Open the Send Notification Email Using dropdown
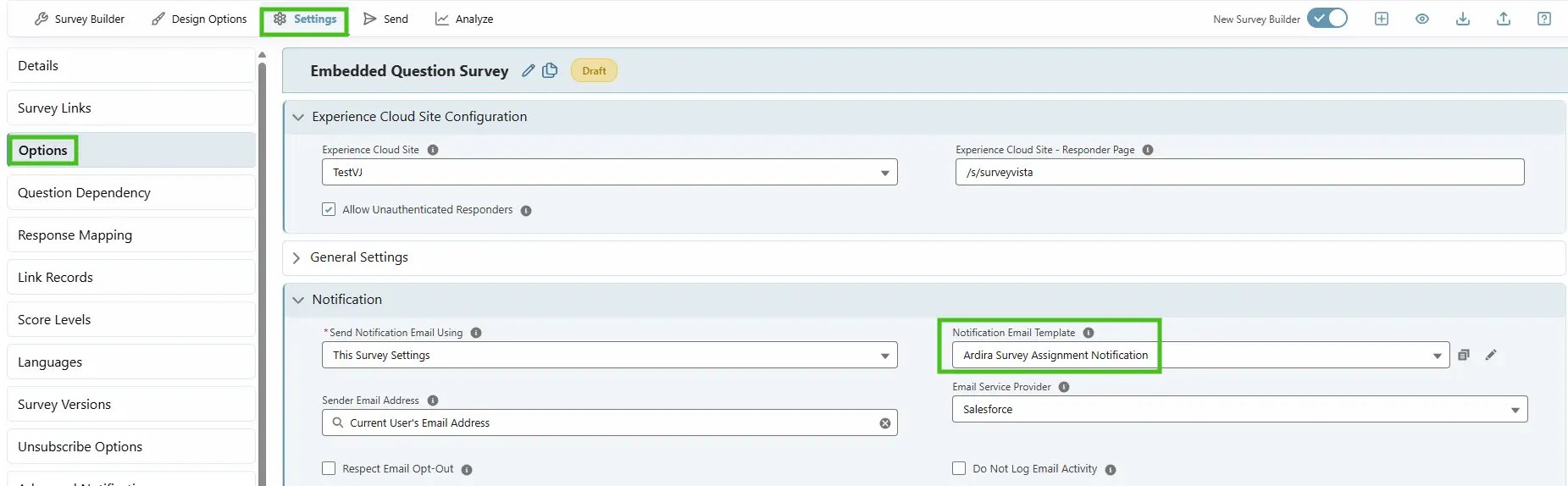 pos(609,355)
